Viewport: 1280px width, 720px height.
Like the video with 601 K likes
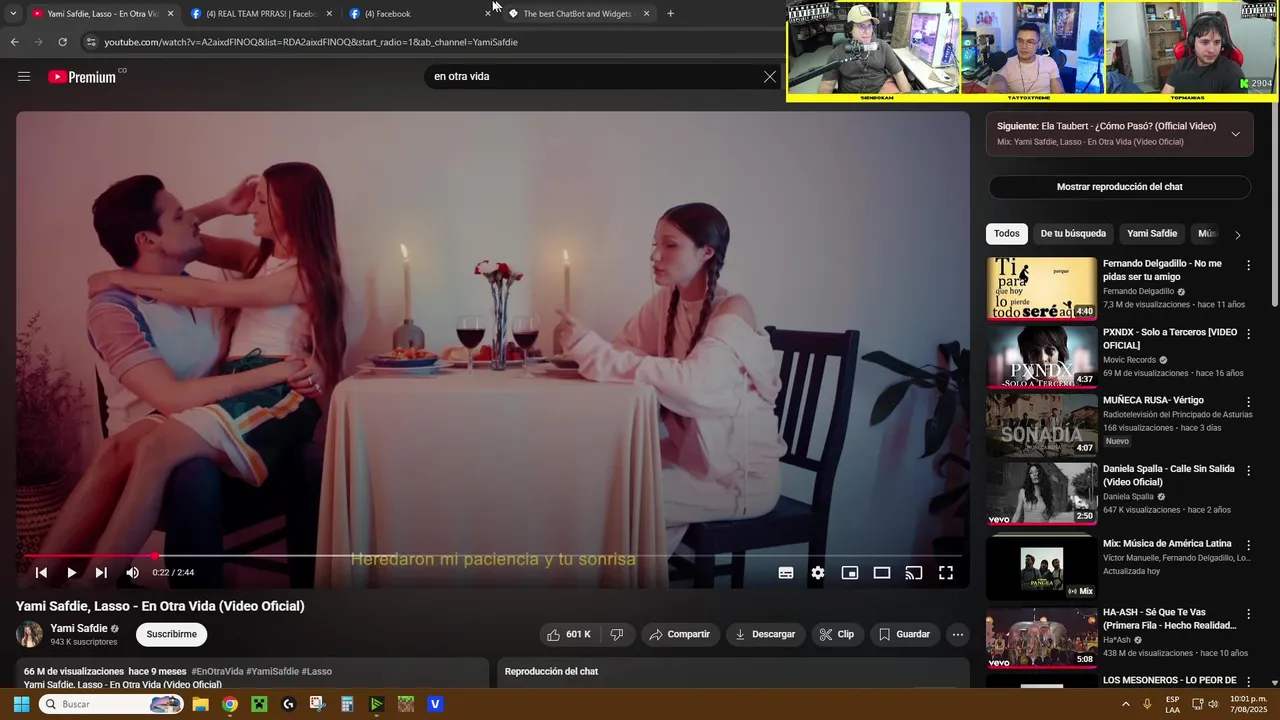coord(569,634)
